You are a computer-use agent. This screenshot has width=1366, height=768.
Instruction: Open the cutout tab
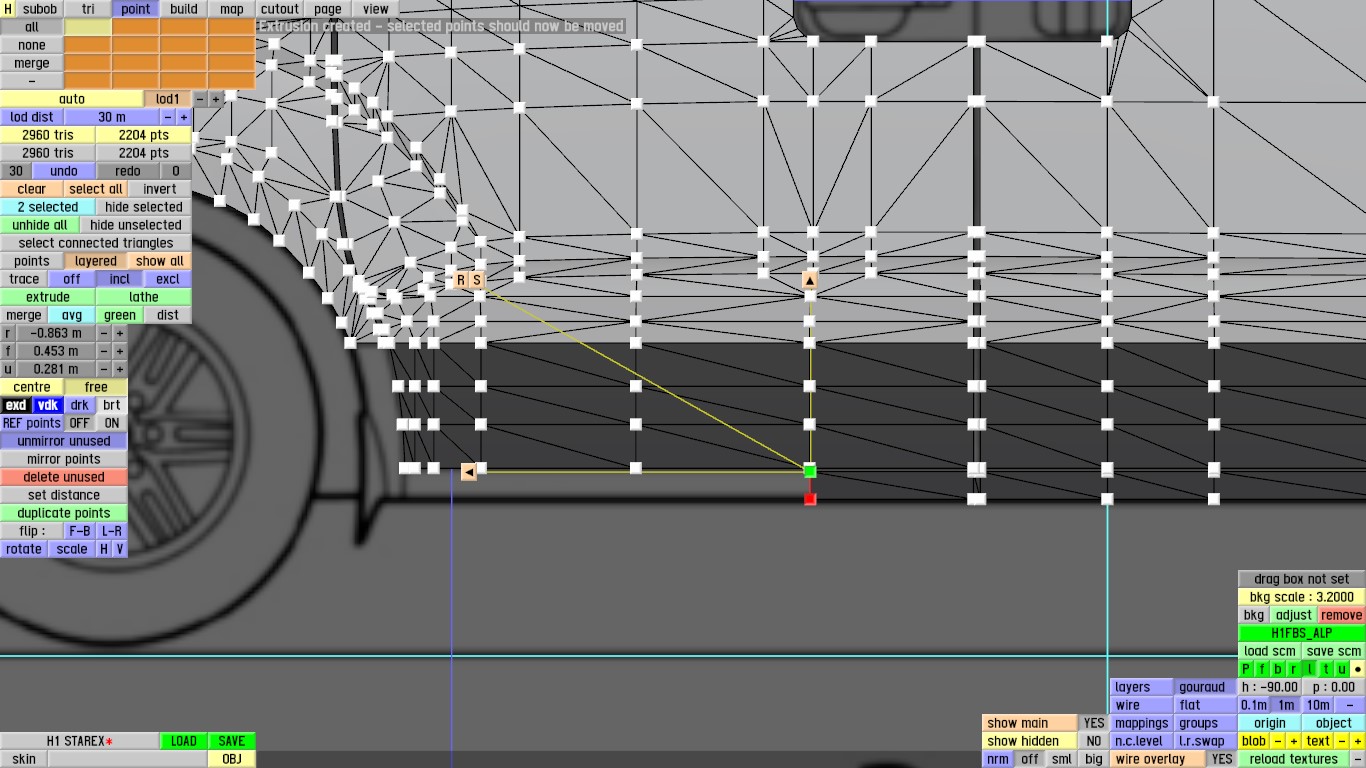[x=280, y=9]
